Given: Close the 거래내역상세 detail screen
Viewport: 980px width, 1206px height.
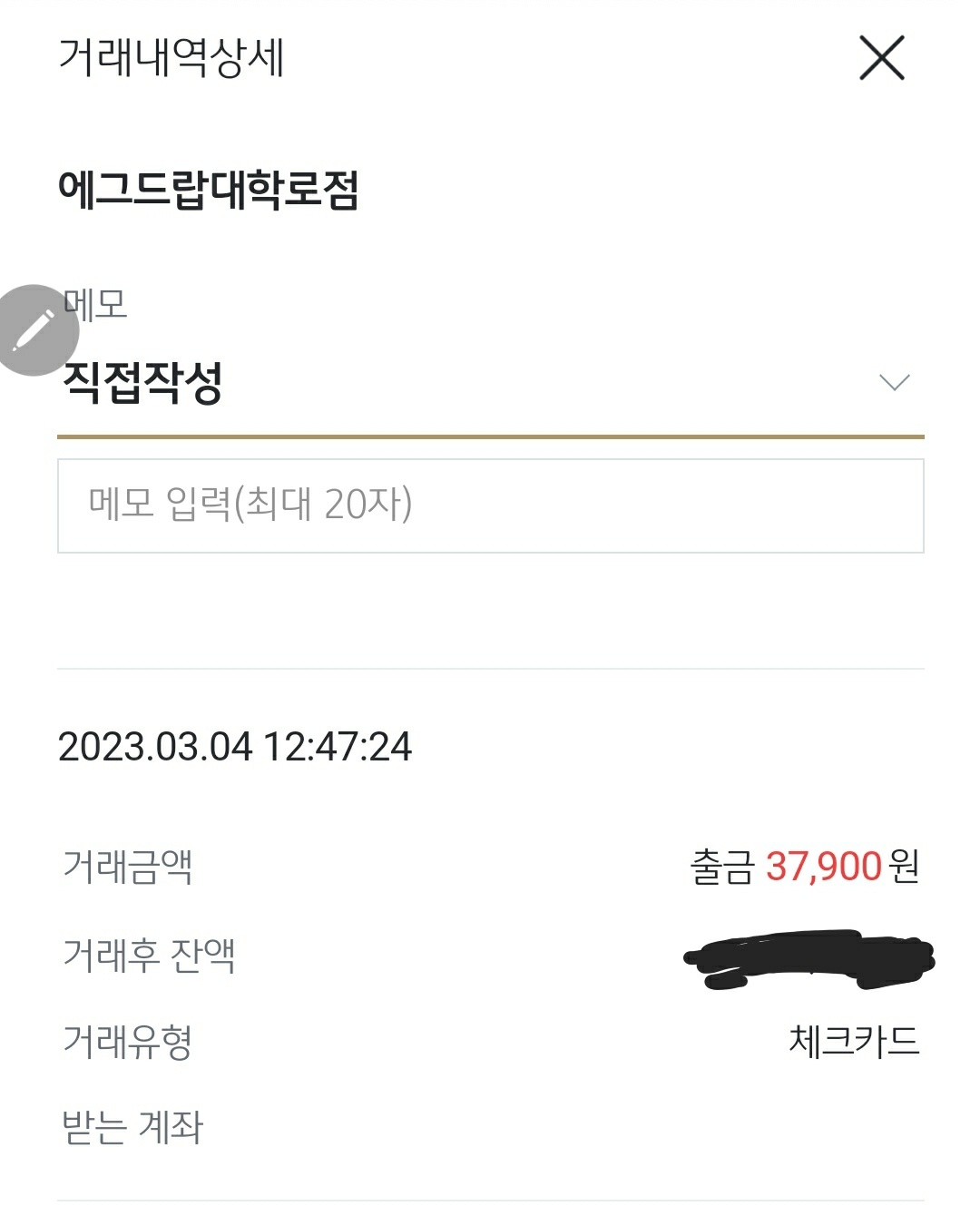Looking at the screenshot, I should [881, 59].
